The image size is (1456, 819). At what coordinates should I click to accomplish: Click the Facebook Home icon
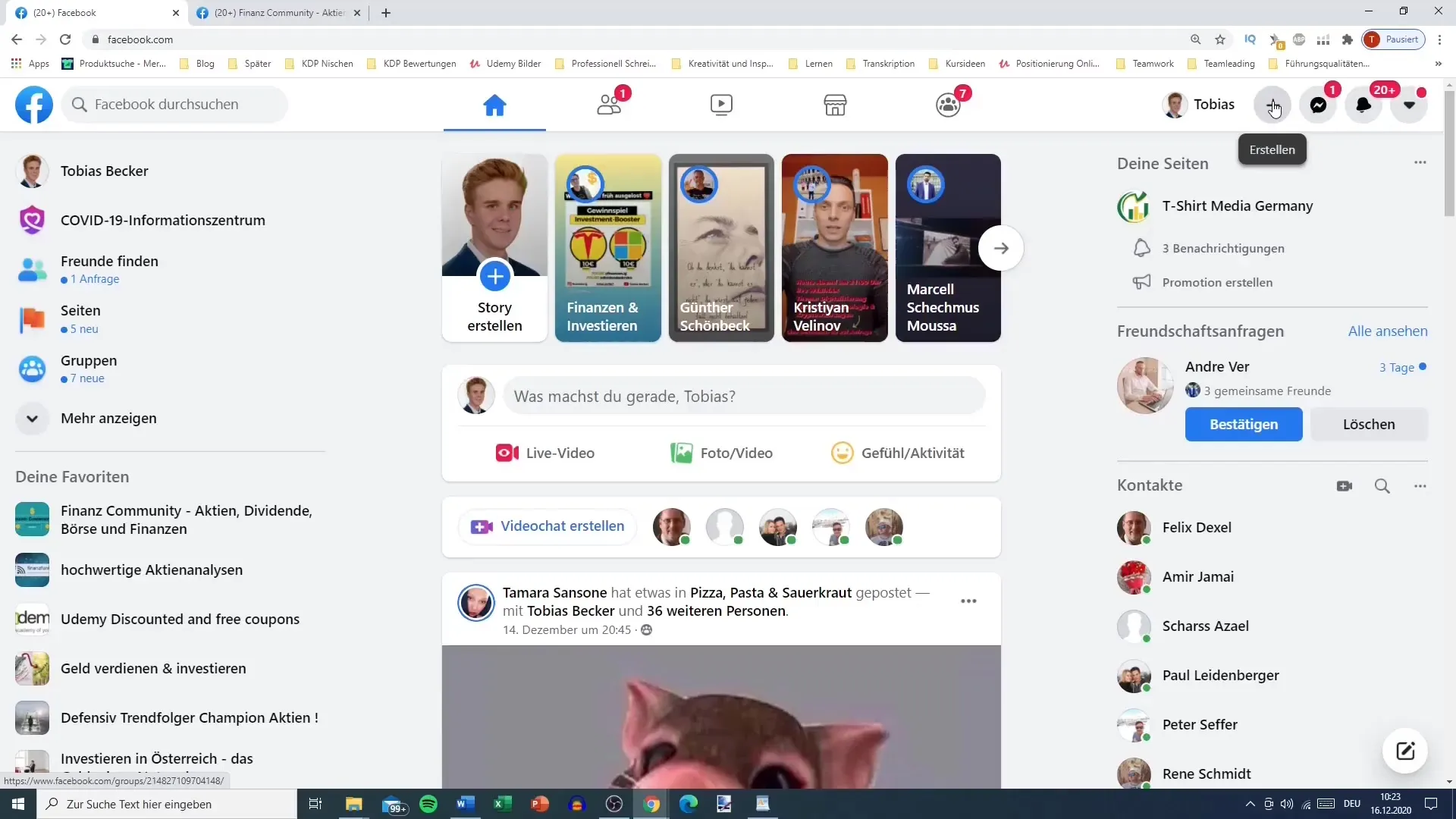[494, 103]
